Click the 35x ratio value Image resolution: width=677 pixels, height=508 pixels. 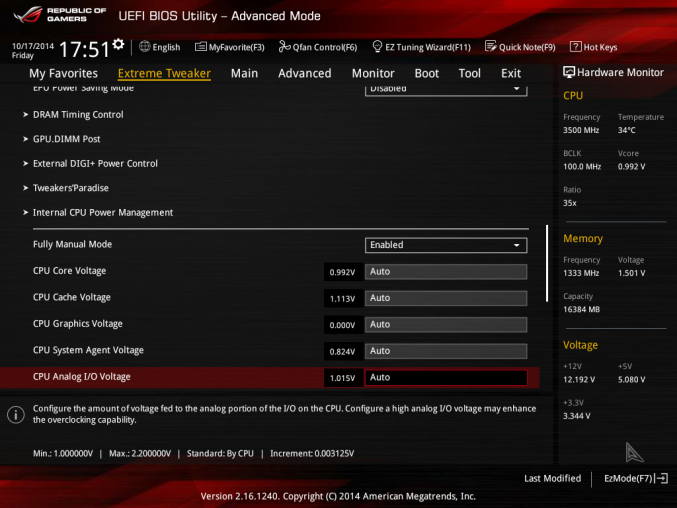click(570, 203)
